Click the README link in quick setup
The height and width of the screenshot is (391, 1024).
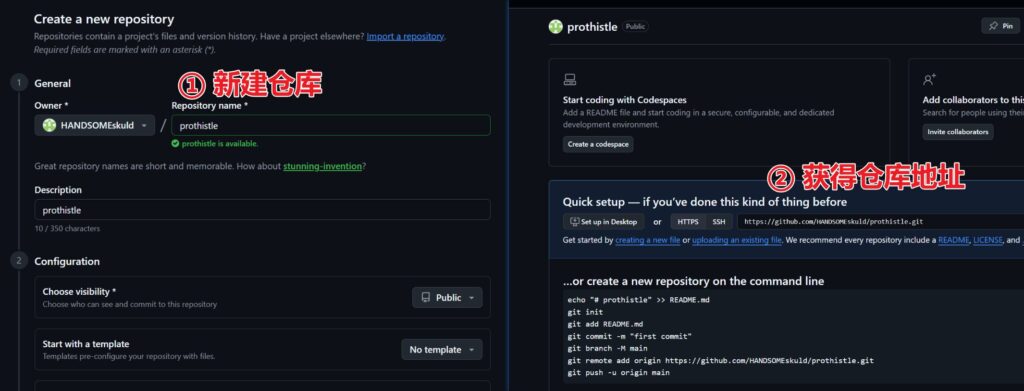pyautogui.click(x=953, y=240)
